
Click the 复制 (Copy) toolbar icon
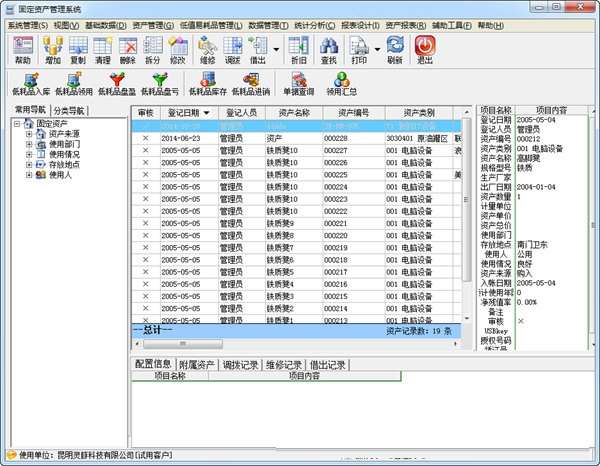[x=78, y=49]
